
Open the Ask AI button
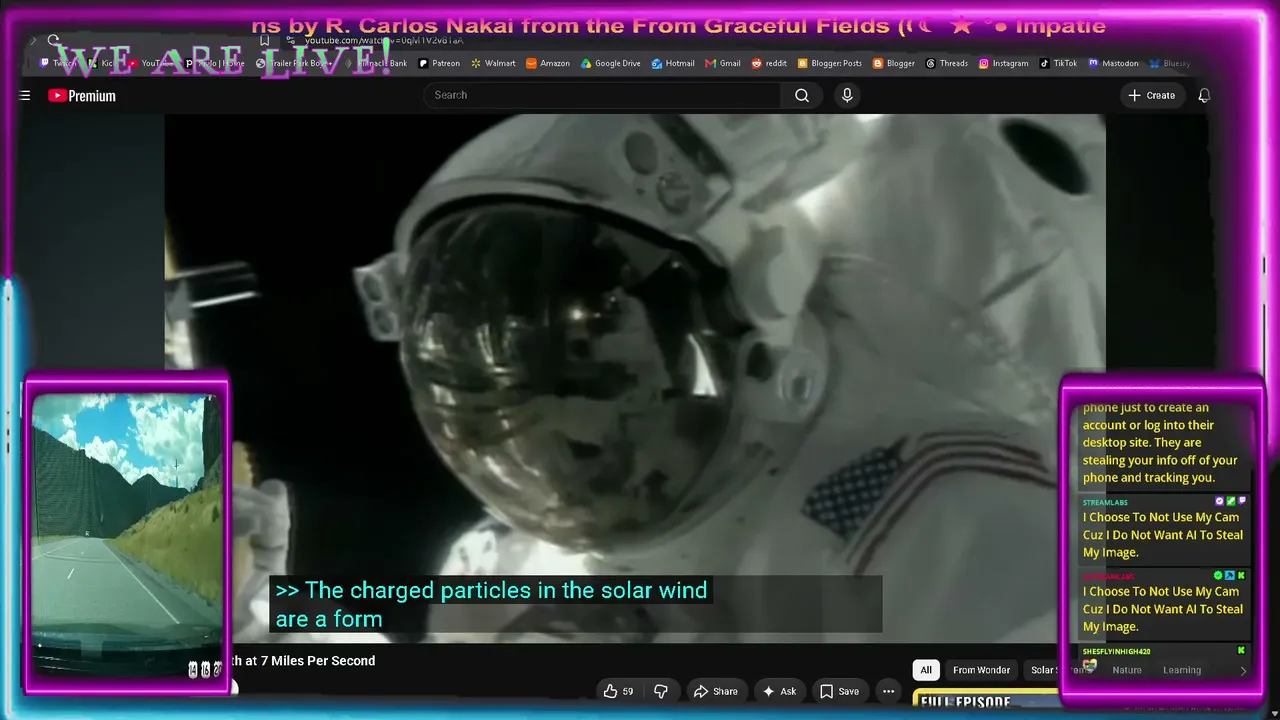coord(779,691)
